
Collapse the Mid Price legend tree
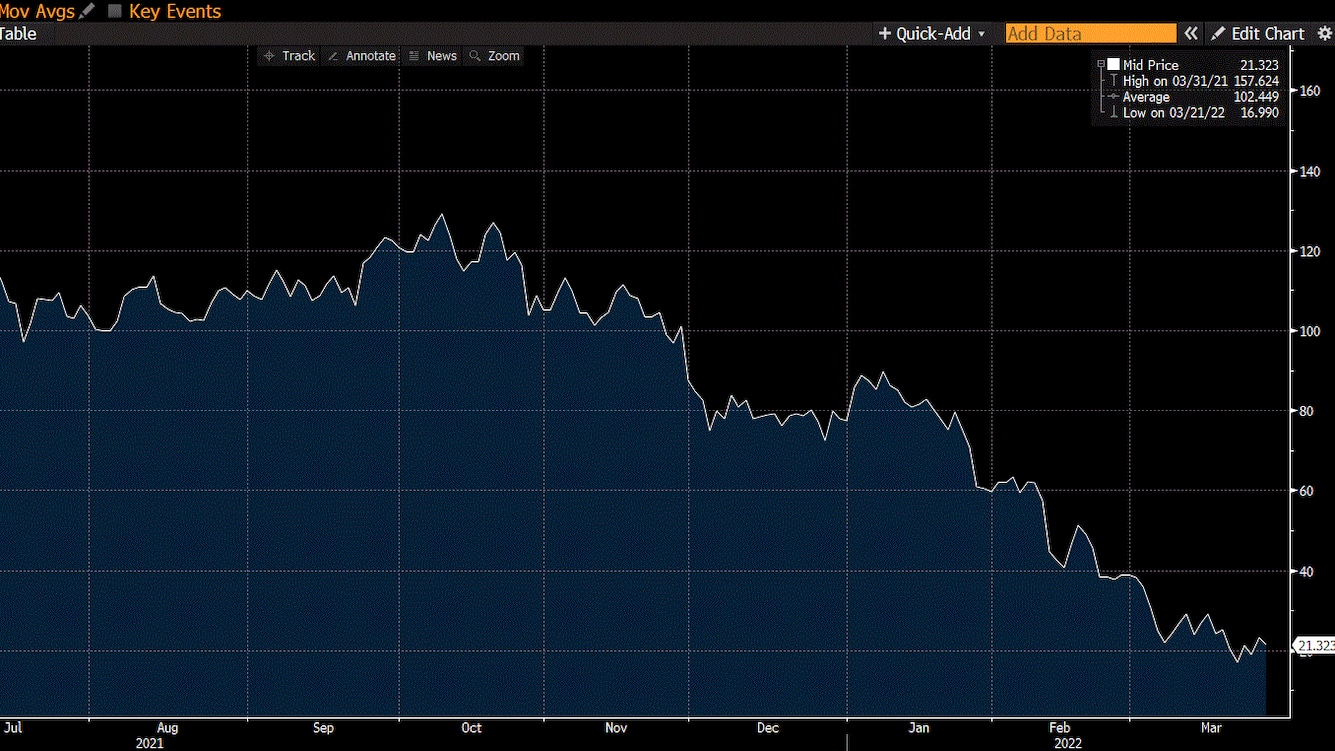pos(1101,65)
